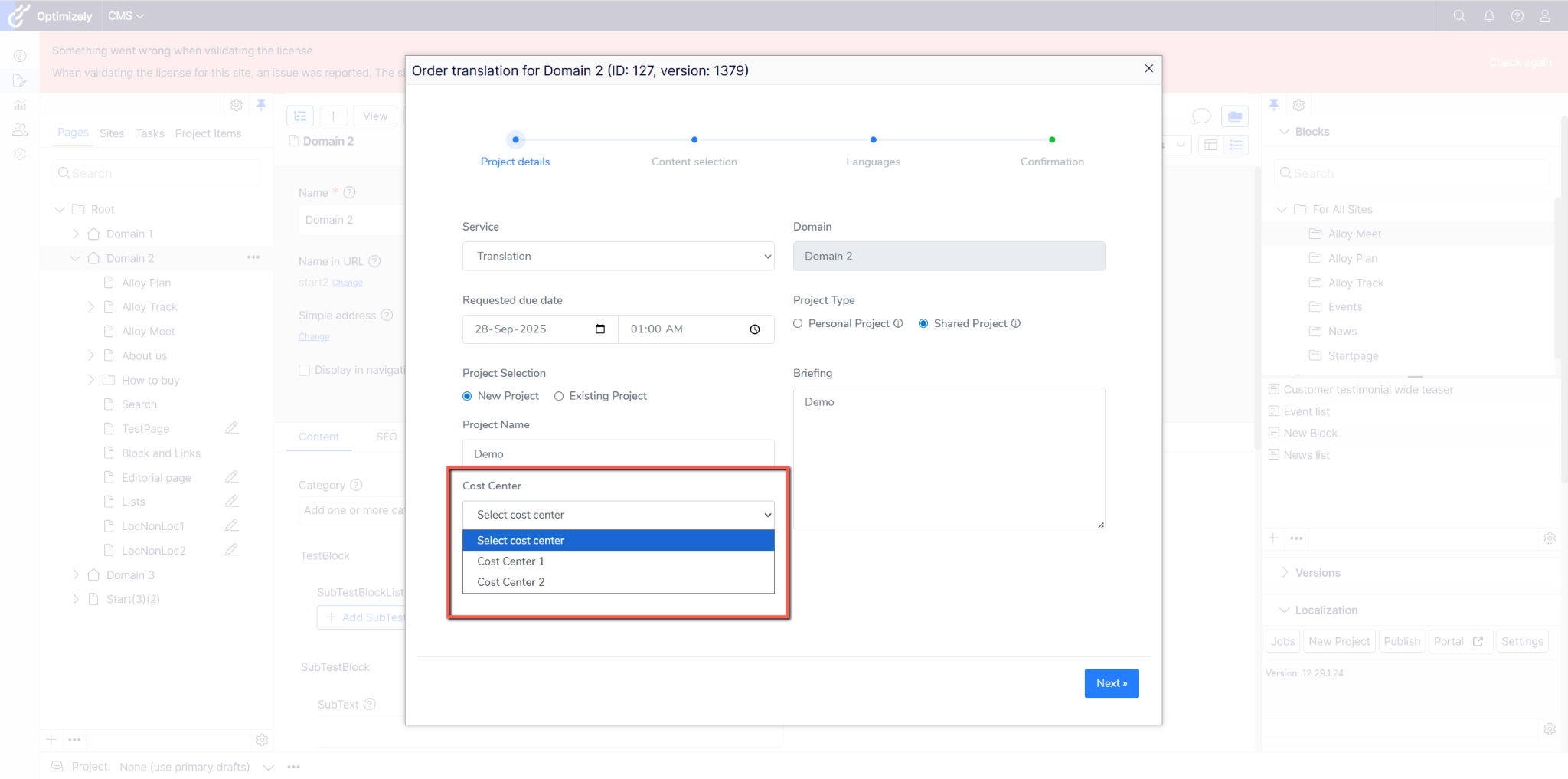The image size is (1568, 779).
Task: Click the New Project button in Localization
Action: click(1339, 641)
